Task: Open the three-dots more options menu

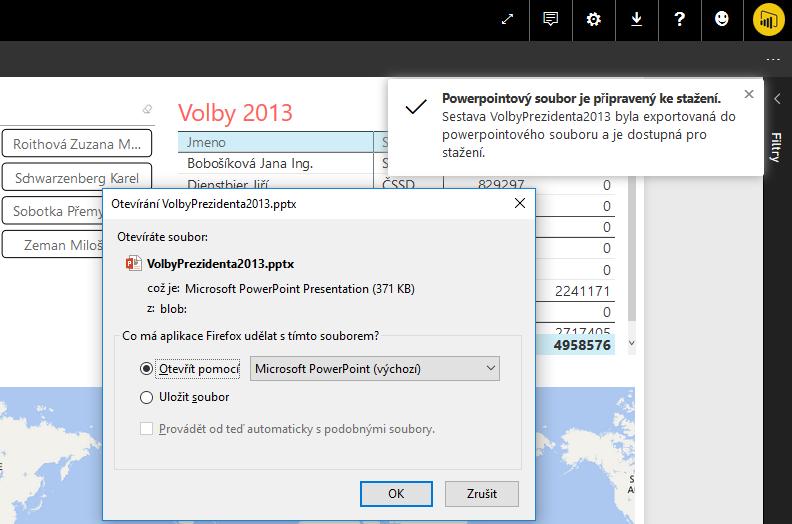Action: point(773,59)
